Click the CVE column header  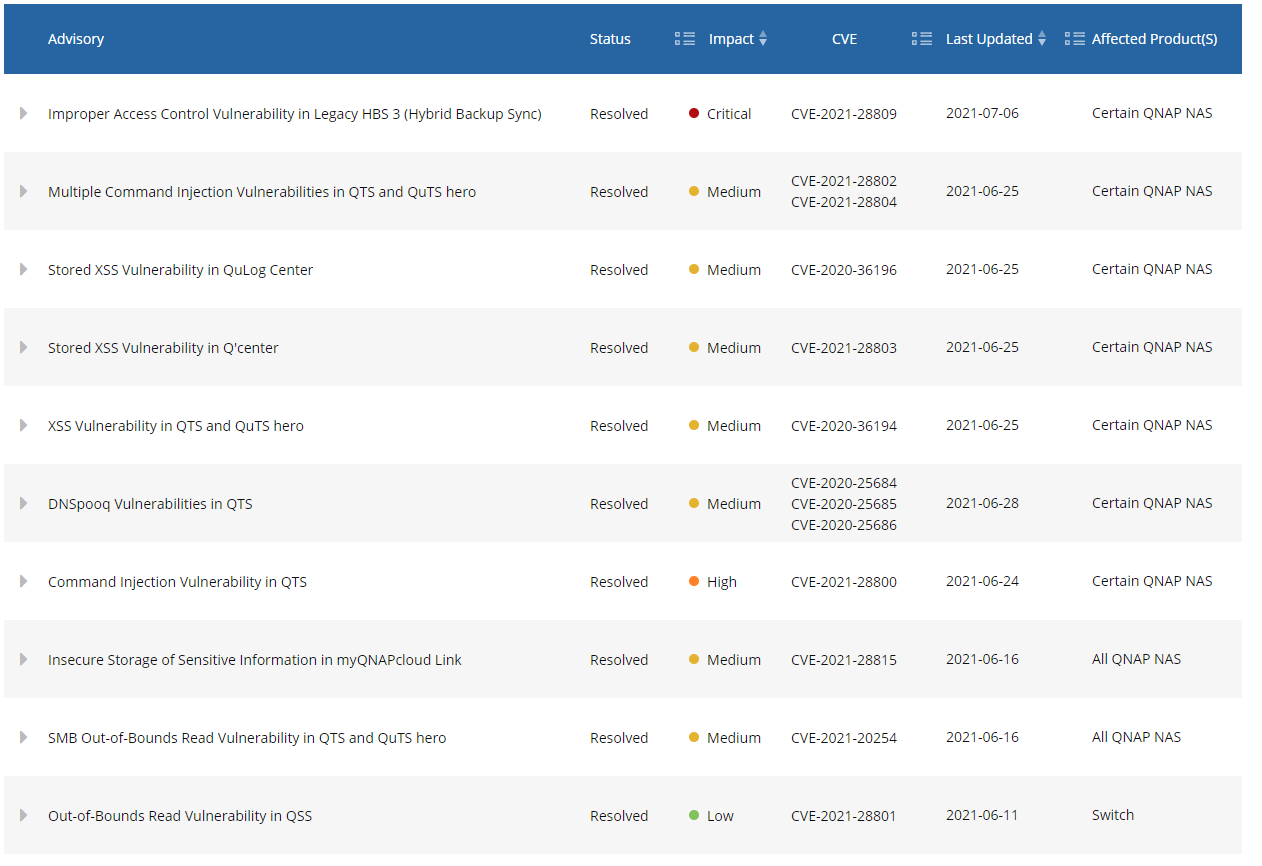[845, 39]
